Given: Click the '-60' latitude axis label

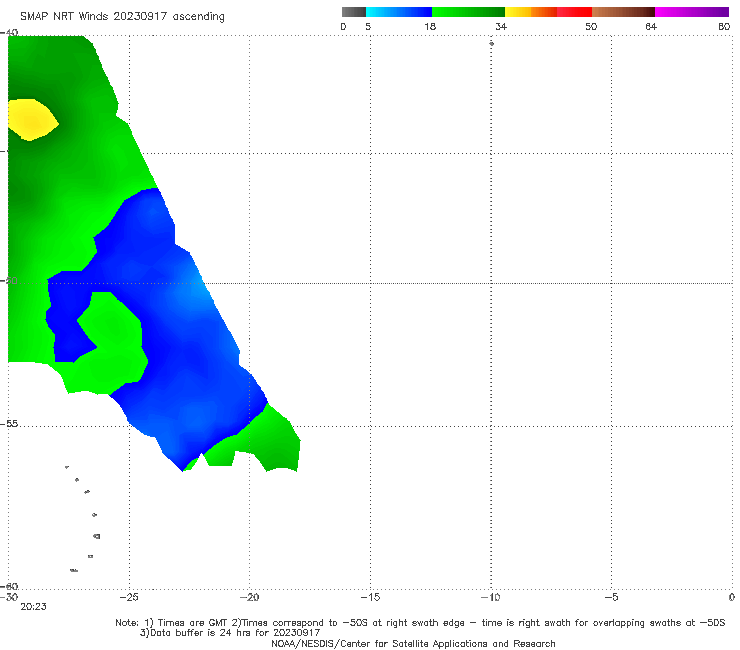Looking at the screenshot, I should click(9, 586).
